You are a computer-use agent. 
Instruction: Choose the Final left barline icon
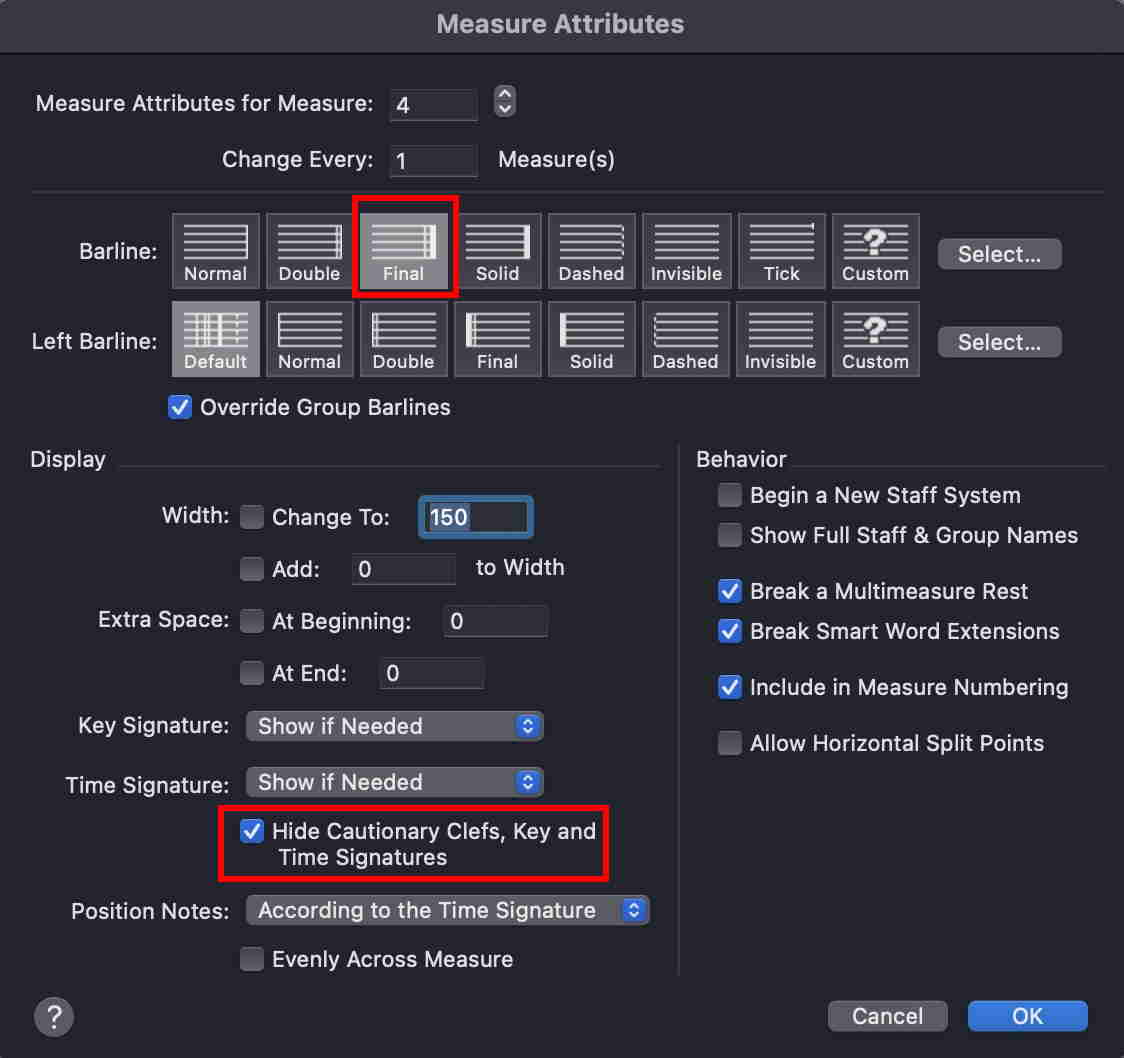click(497, 341)
